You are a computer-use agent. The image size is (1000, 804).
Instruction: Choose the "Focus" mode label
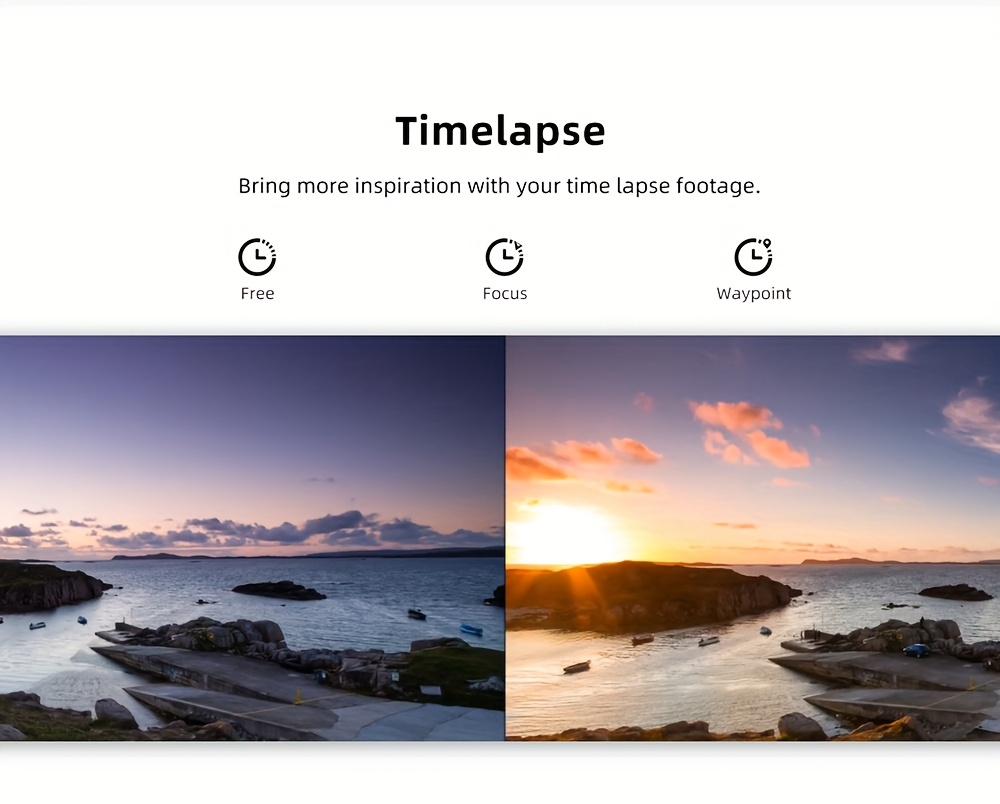tap(504, 293)
